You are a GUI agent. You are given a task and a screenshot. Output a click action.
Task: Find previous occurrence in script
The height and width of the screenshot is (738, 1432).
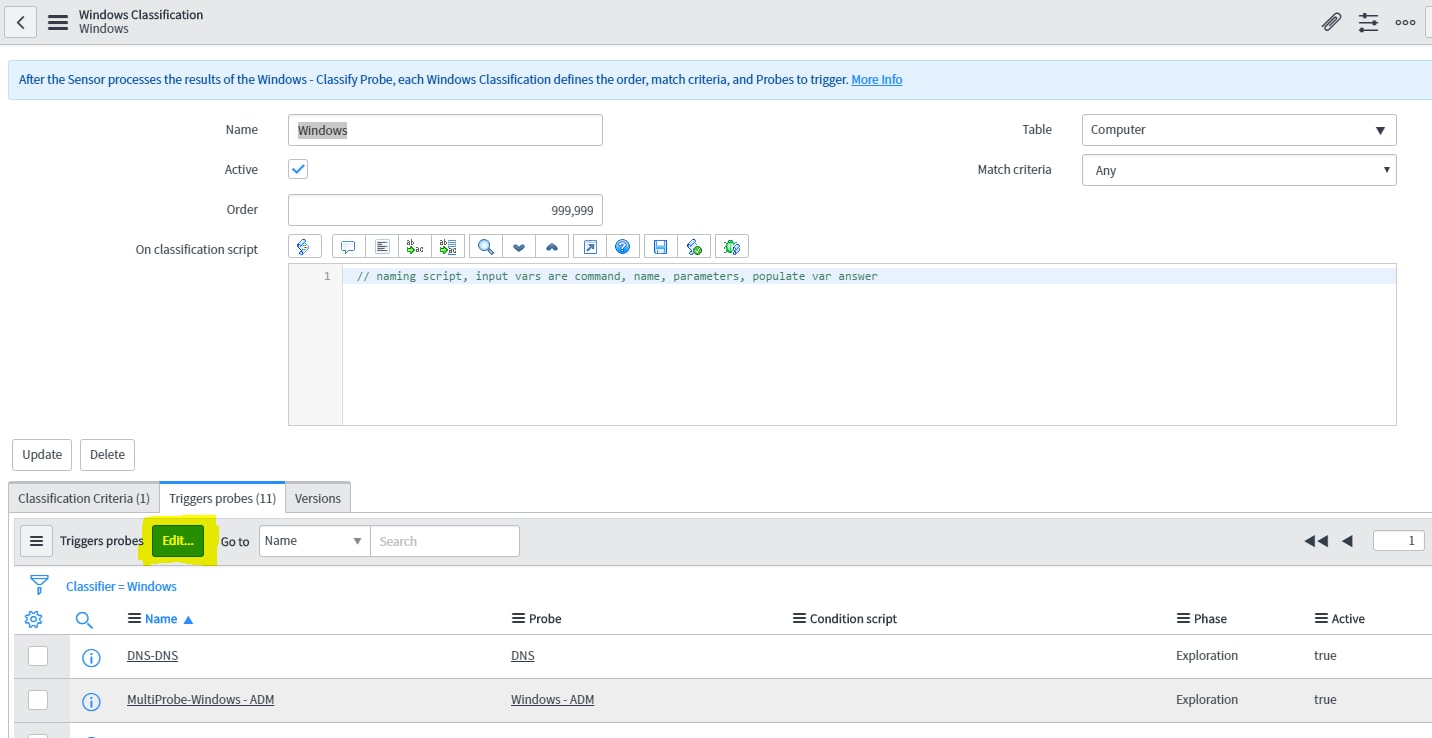(551, 246)
